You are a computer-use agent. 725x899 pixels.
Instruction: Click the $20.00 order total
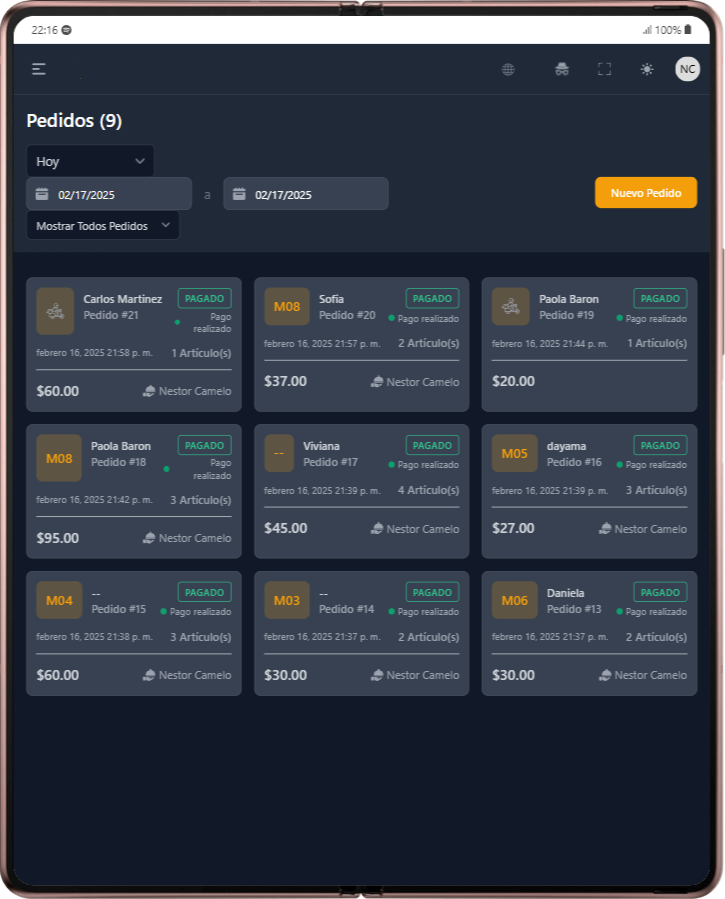tap(513, 381)
